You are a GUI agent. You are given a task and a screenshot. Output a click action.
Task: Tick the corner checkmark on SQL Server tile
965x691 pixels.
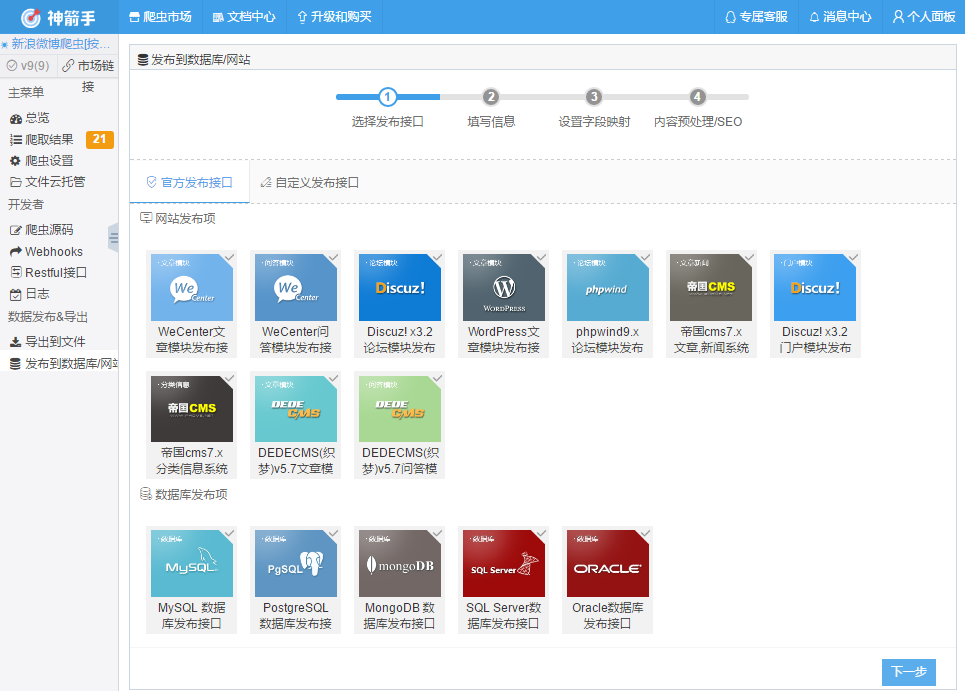point(541,535)
